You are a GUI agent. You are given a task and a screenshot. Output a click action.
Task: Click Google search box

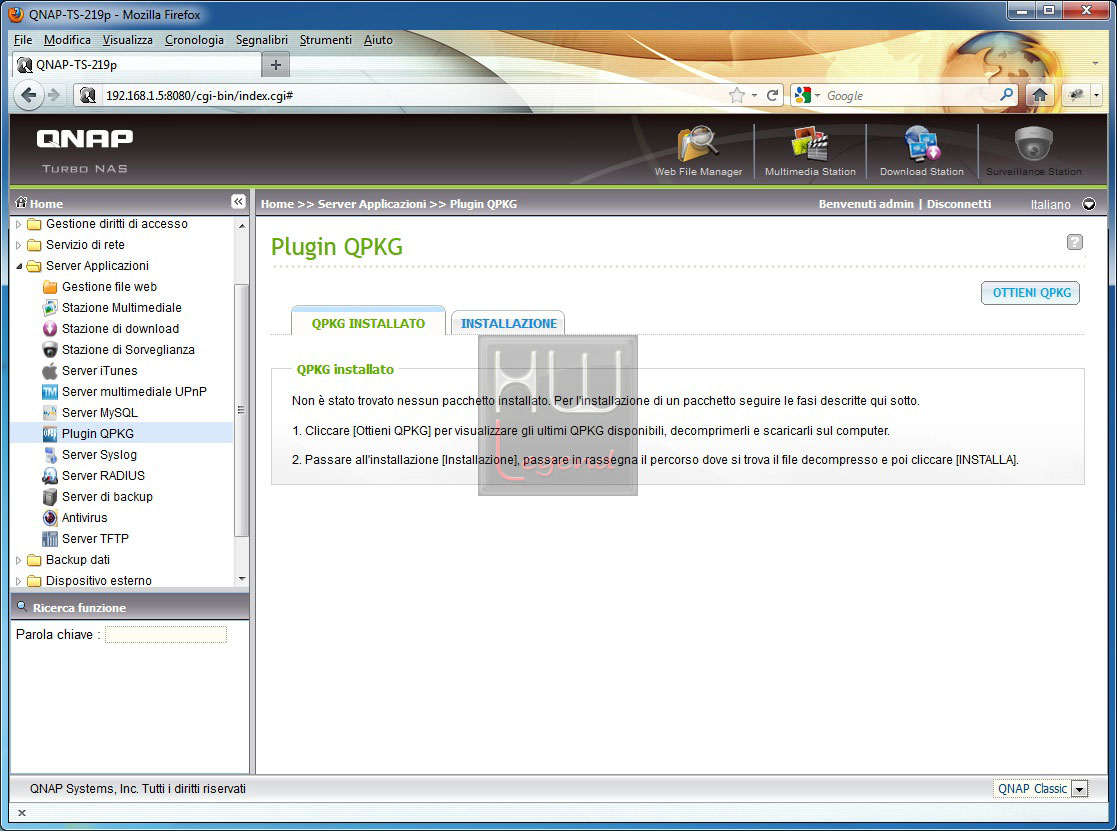tap(911, 95)
